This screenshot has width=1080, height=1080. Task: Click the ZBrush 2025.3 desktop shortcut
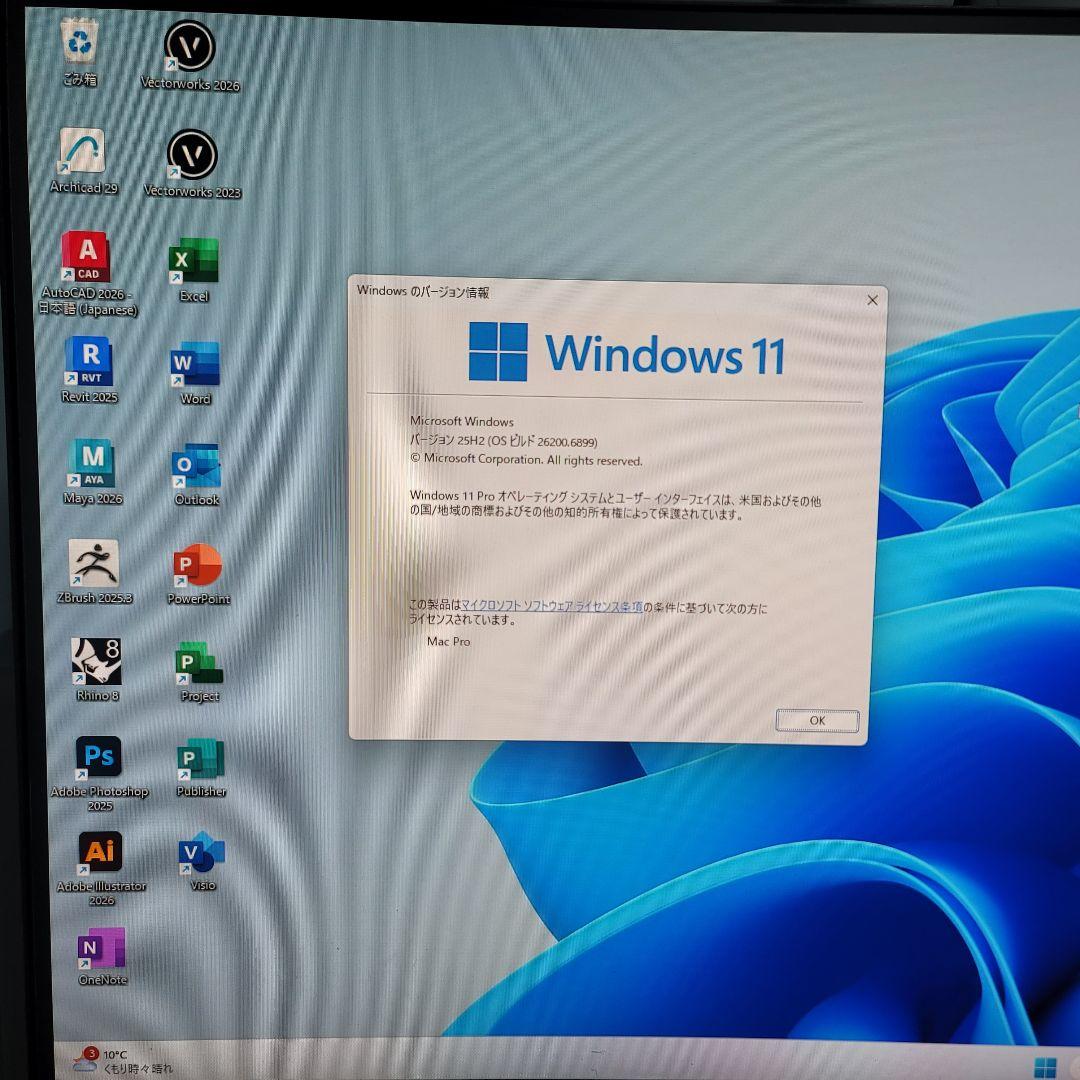pyautogui.click(x=94, y=564)
